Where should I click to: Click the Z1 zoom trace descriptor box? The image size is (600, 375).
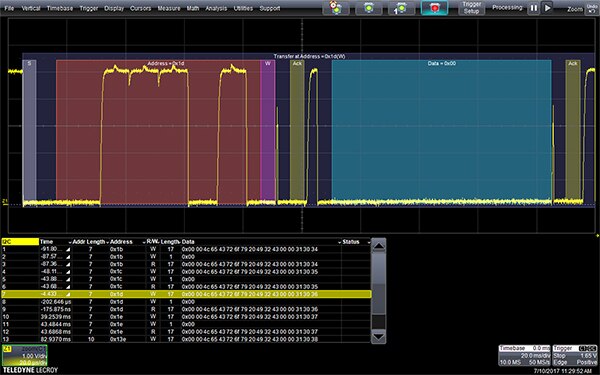click(24, 355)
